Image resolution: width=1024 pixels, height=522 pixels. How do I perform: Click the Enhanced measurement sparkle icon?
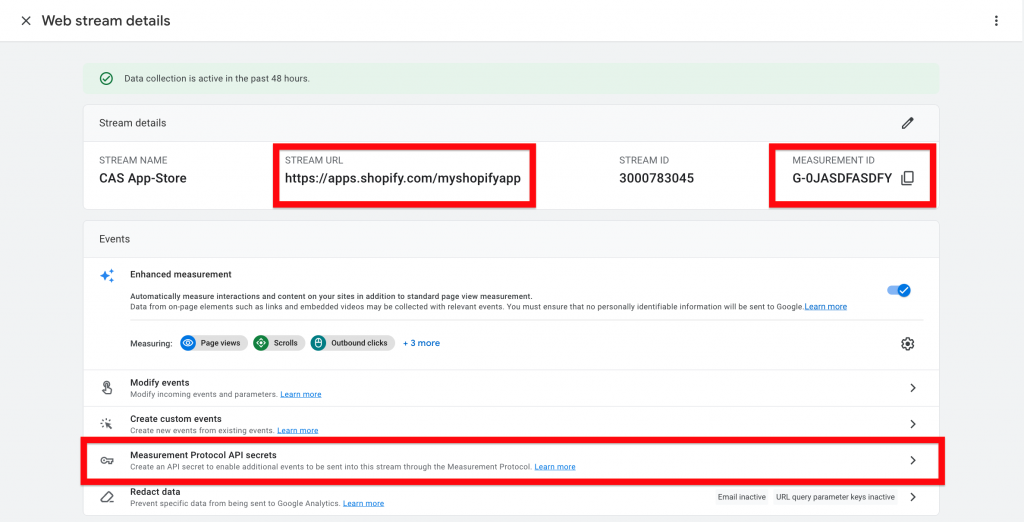click(x=107, y=276)
